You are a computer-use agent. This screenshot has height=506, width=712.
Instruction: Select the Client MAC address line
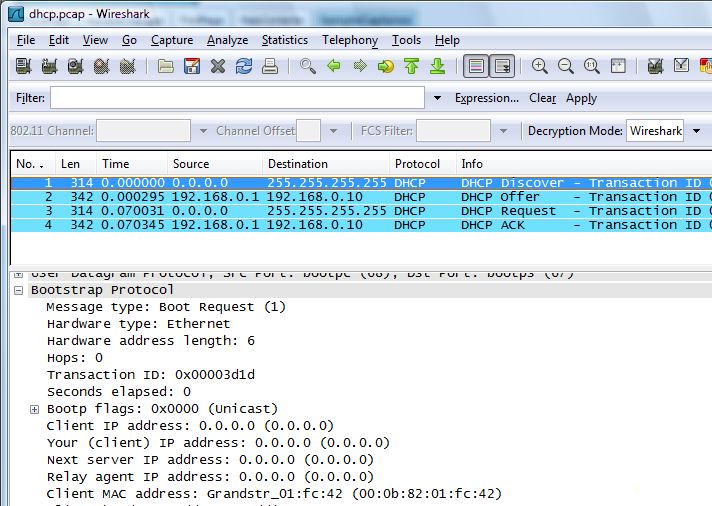click(x=274, y=494)
